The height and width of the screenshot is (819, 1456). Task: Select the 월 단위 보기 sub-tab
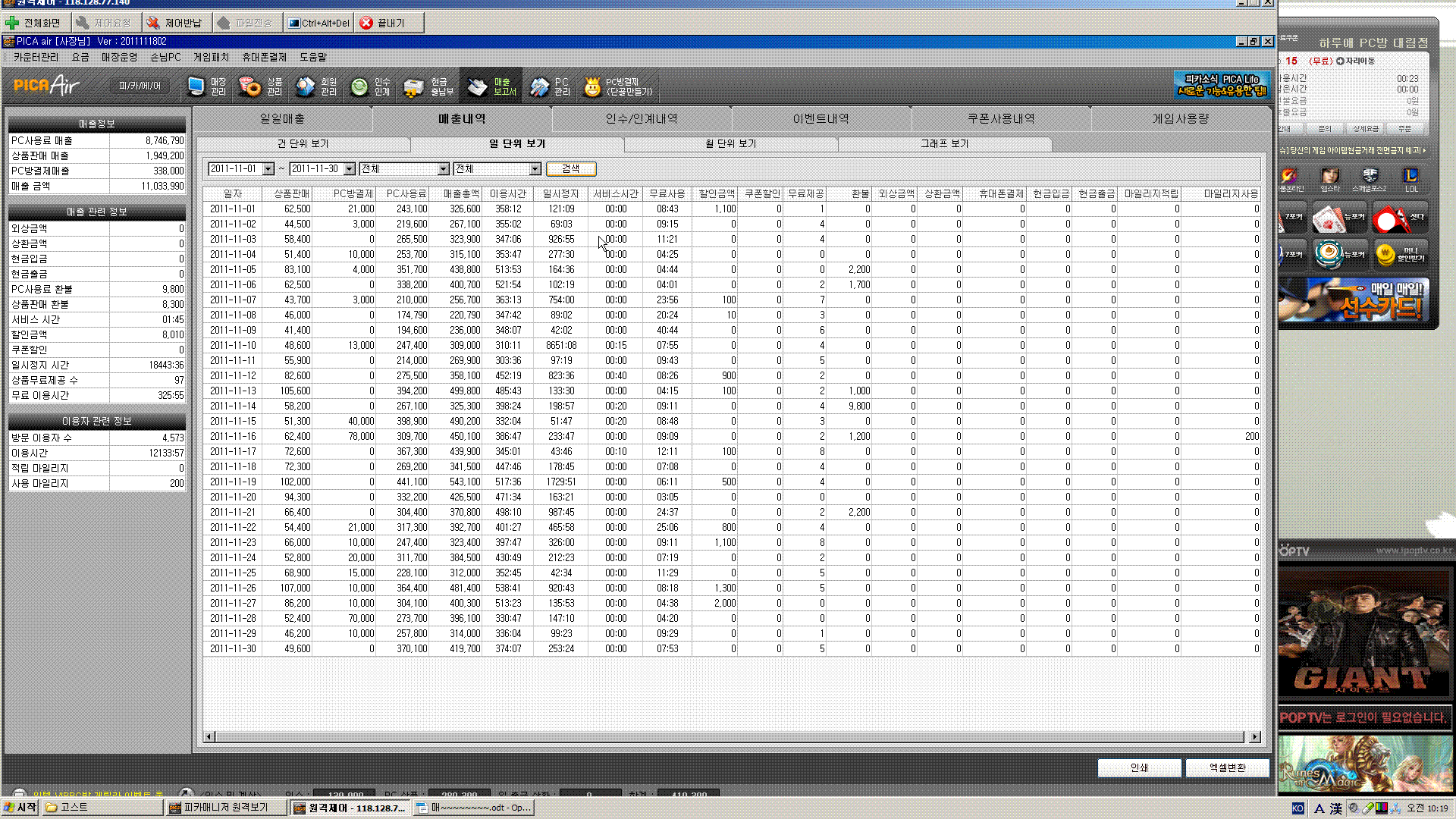[x=731, y=144]
